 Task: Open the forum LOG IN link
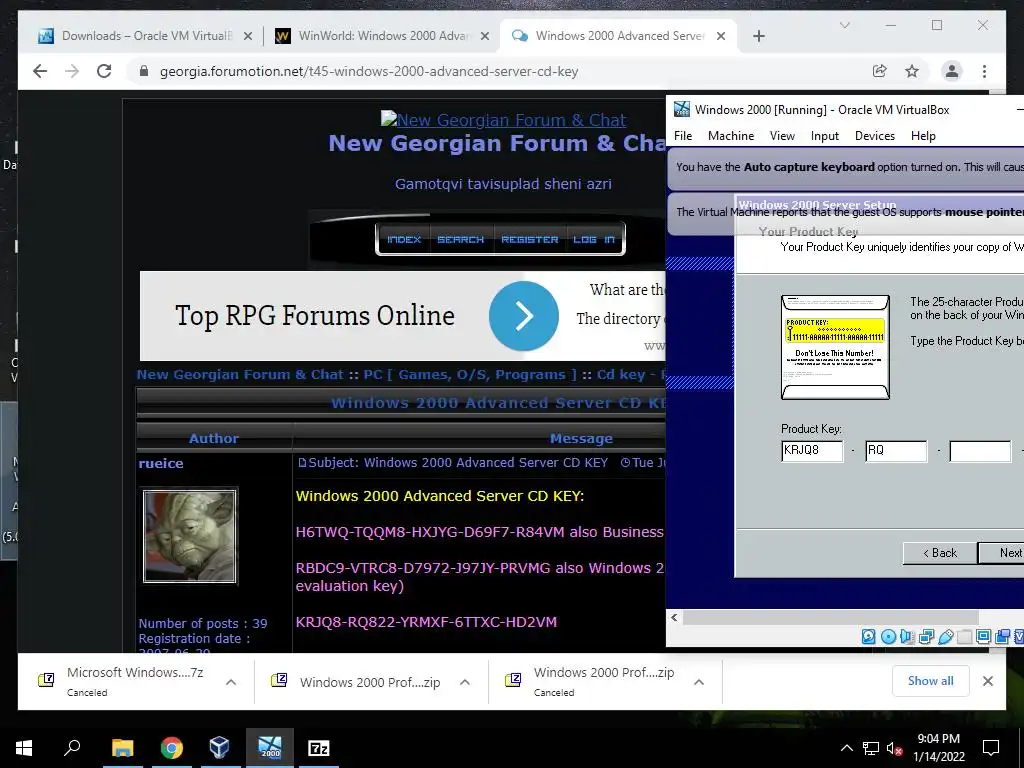(x=594, y=240)
